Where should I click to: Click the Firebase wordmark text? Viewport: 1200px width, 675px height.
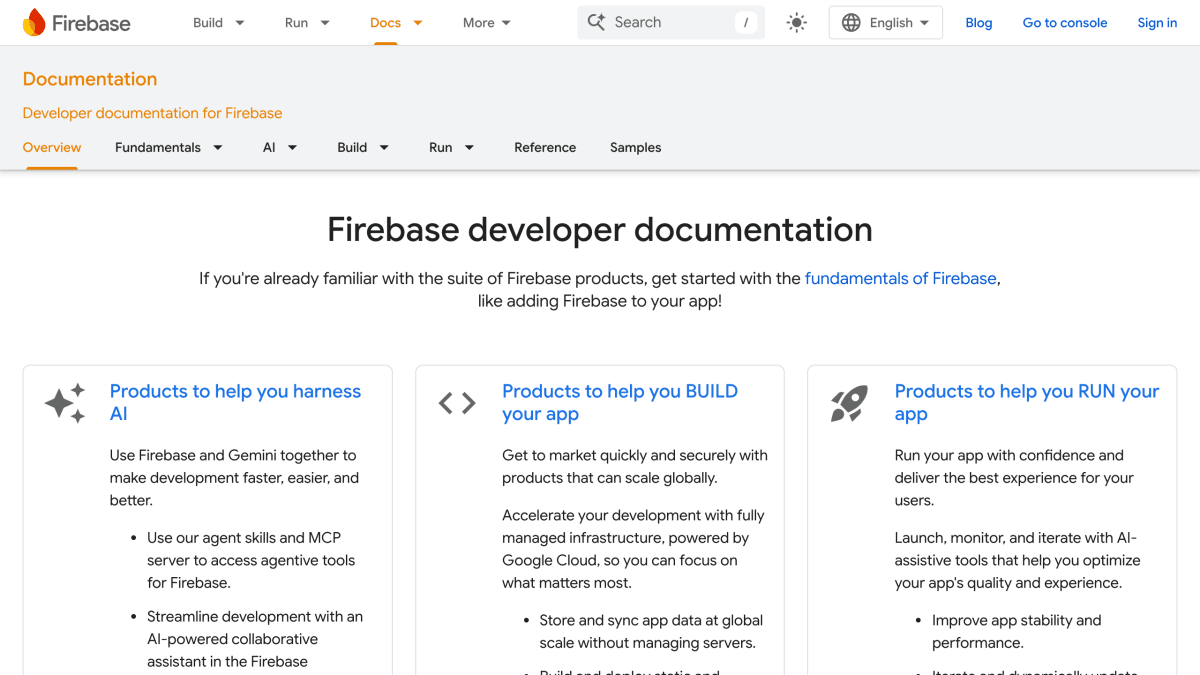(x=91, y=23)
